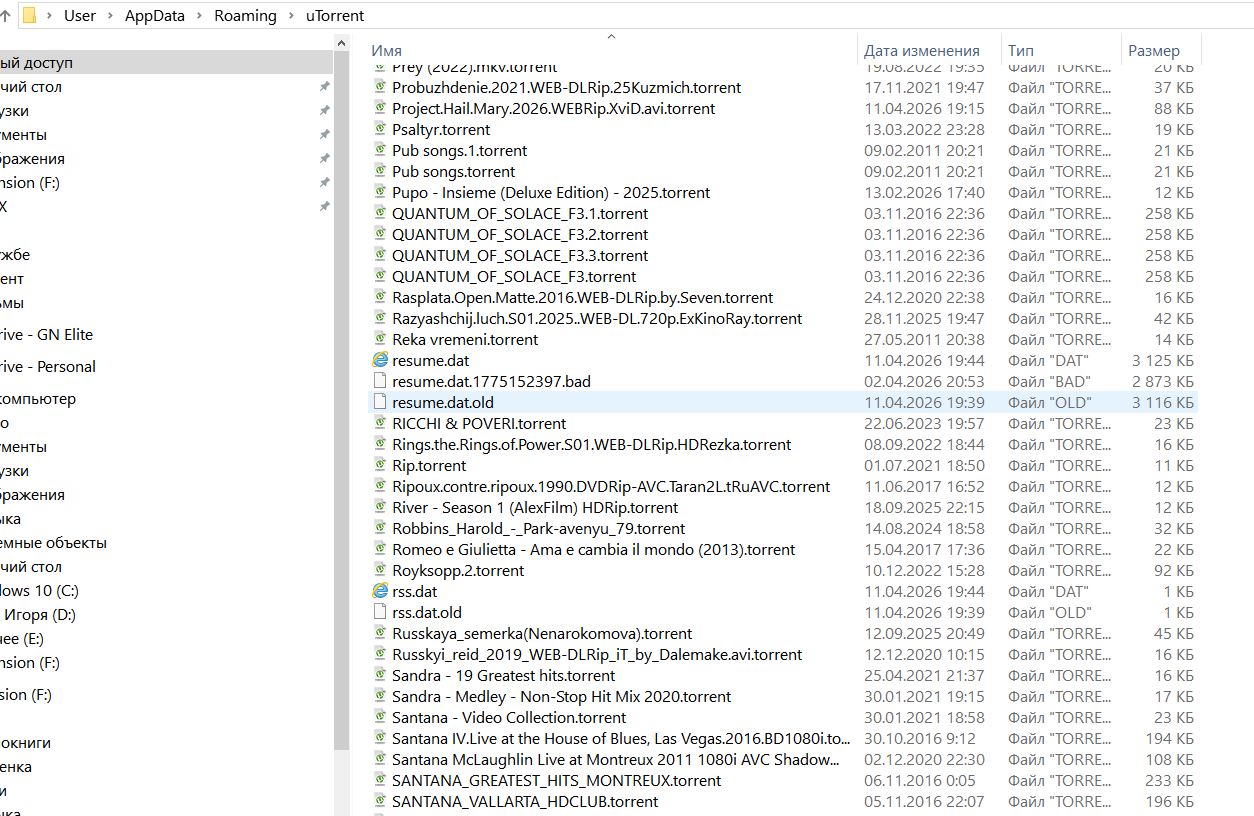Sort by the Дата изменения column header
Viewport: 1254px width, 816px height.
coord(921,51)
